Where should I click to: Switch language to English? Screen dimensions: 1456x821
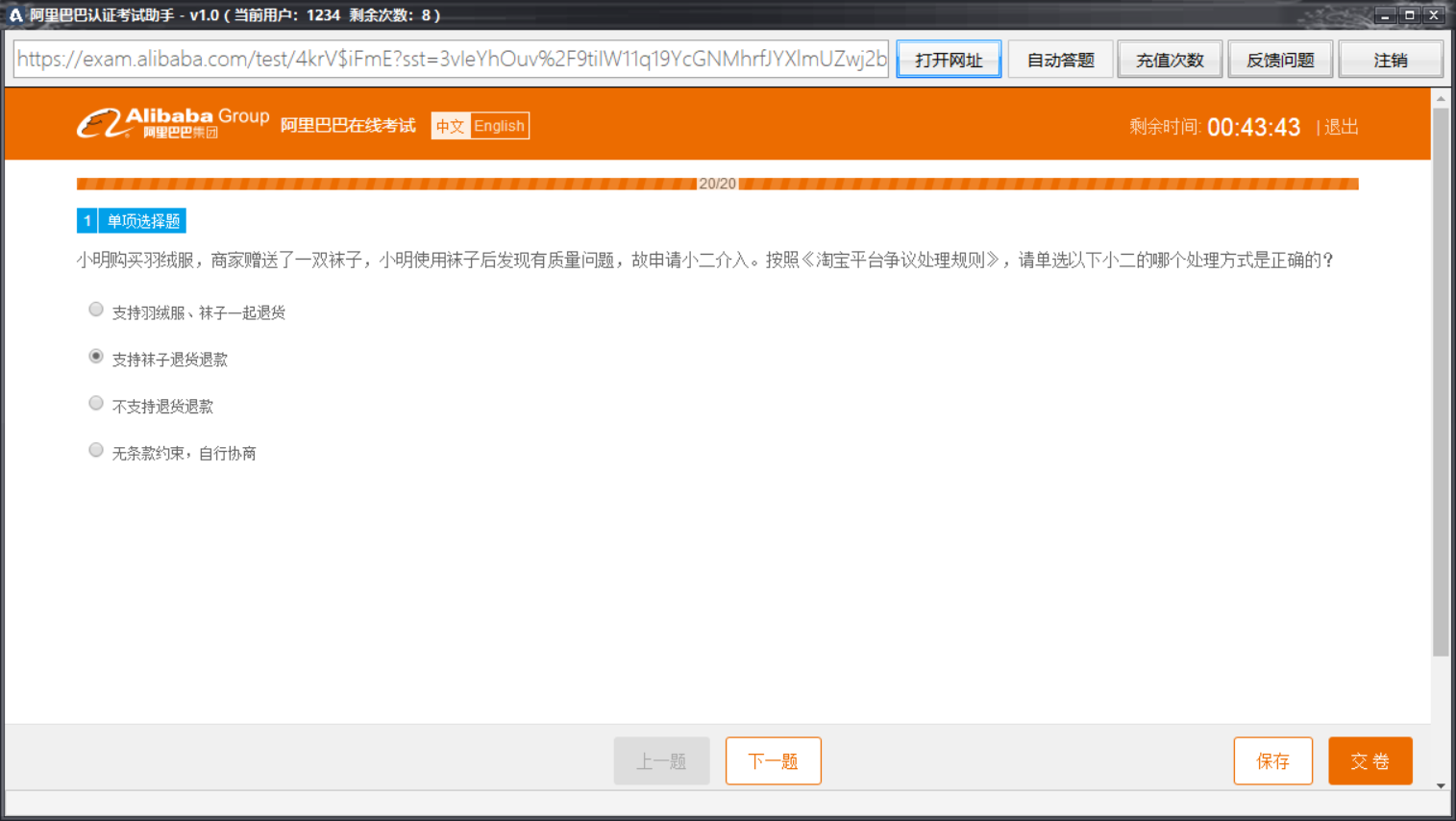499,126
